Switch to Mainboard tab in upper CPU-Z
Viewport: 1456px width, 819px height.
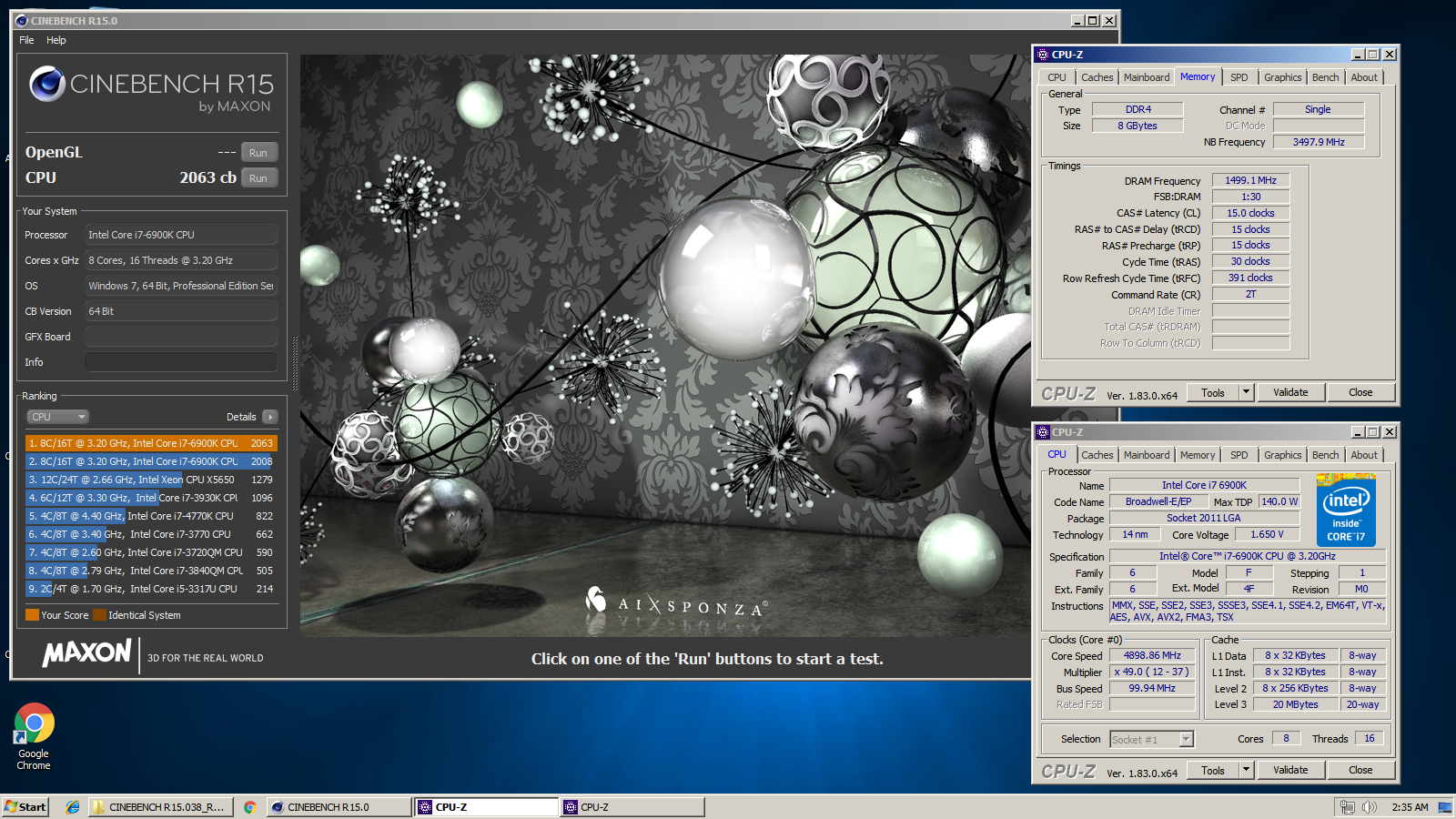click(1147, 77)
